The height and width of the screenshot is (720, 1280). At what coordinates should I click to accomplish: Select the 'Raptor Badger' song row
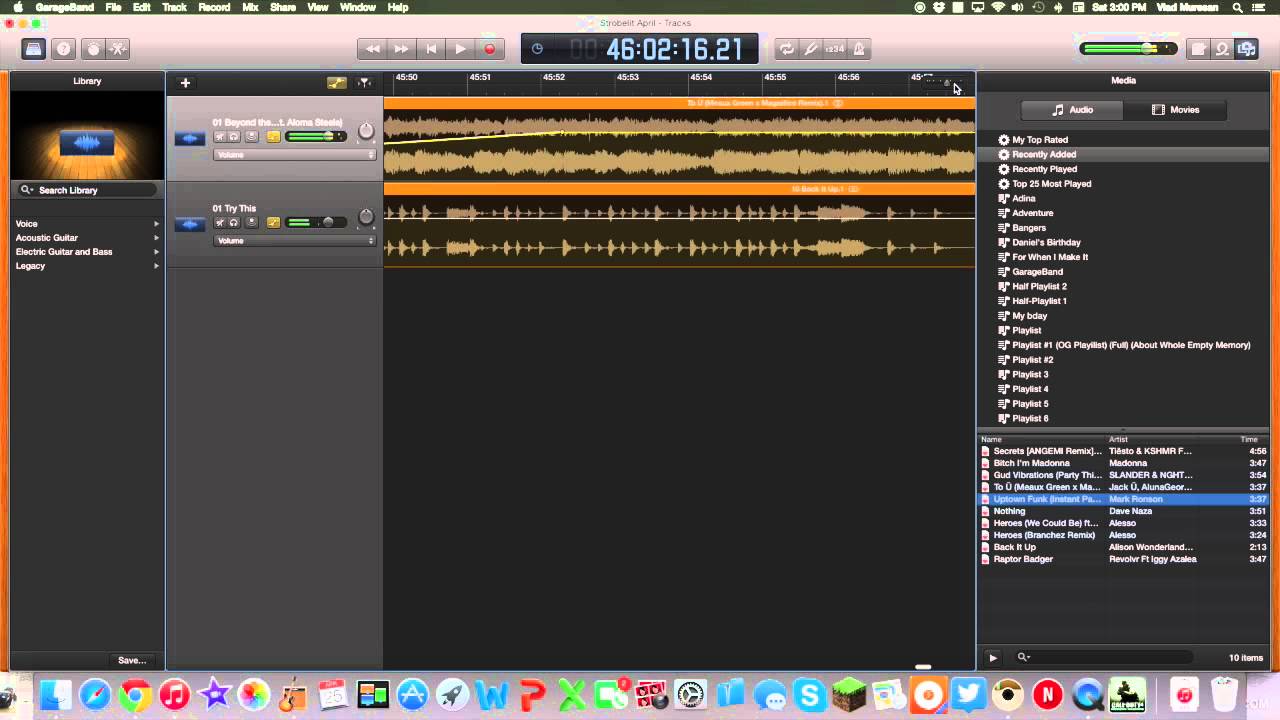[x=1123, y=559]
